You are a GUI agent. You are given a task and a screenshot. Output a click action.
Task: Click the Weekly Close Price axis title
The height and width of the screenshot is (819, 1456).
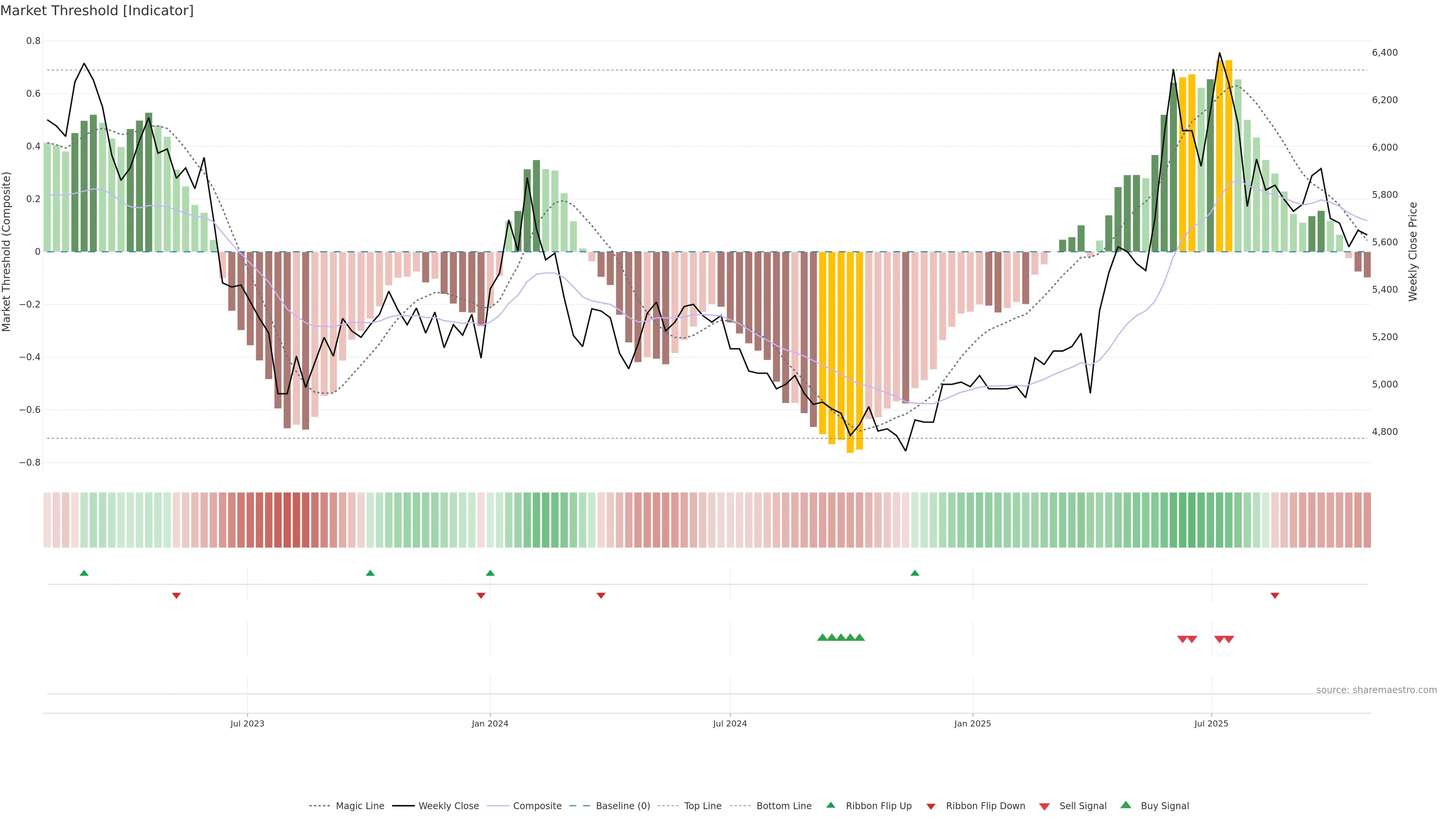(1412, 251)
